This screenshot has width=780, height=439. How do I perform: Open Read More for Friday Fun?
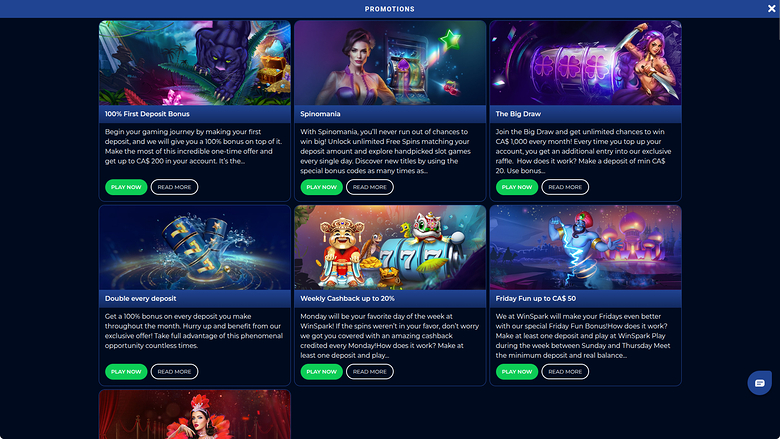coord(565,371)
